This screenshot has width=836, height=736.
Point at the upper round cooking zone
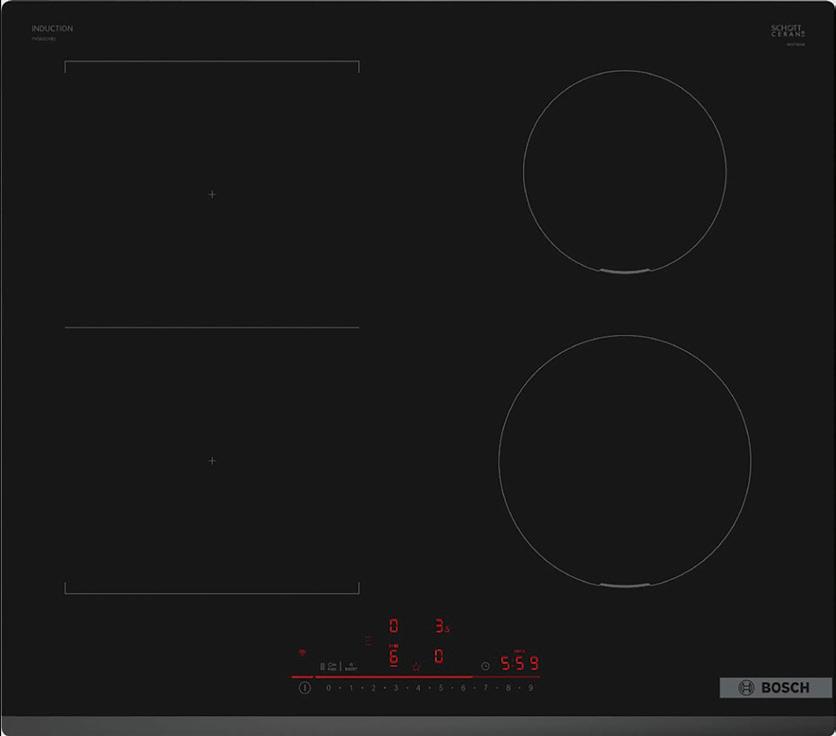point(625,172)
